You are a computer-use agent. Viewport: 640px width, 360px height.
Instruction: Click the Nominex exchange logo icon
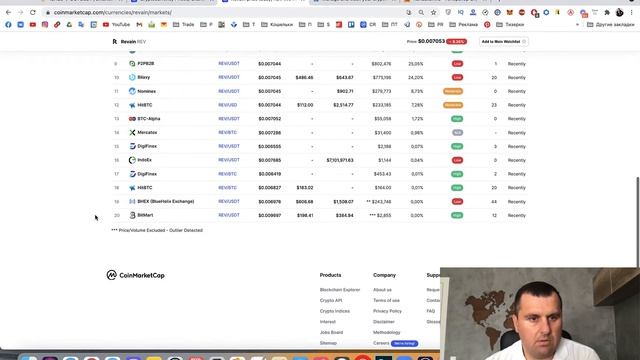[132, 91]
